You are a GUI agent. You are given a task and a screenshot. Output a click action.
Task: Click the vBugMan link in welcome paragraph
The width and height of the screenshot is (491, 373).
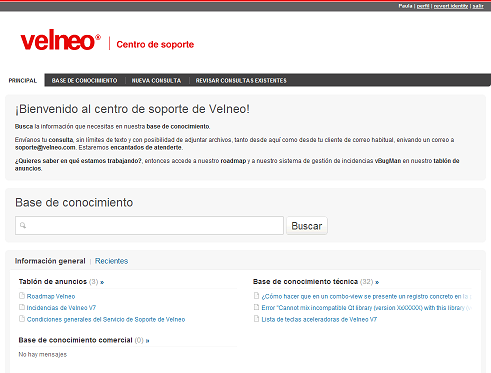coord(388,161)
